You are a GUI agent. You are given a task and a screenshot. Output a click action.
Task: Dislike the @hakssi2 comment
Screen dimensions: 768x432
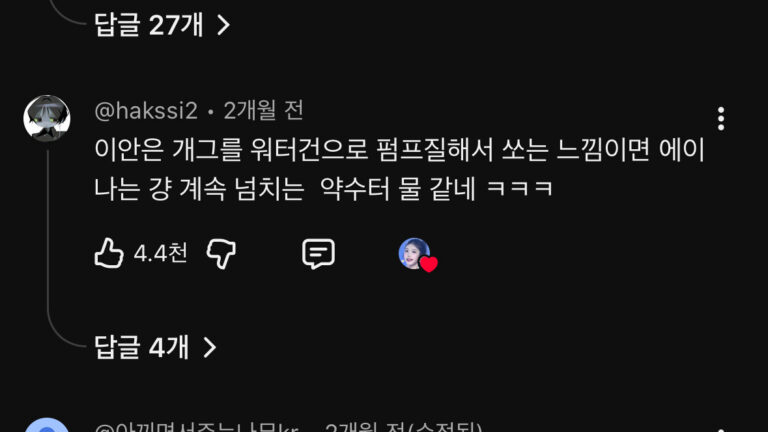(221, 254)
